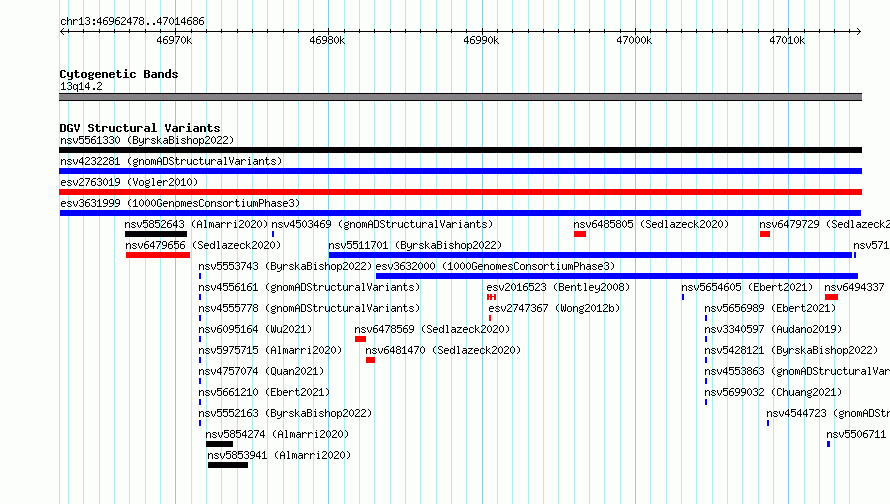Click the 46990k ruler label
Viewport: 890px width, 504px height.
pos(481,40)
